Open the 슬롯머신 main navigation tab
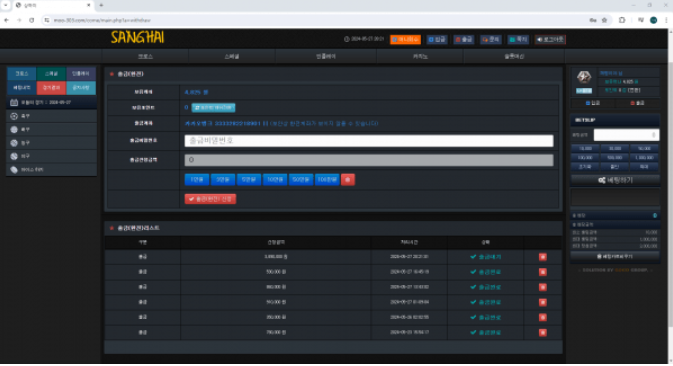 [514, 56]
